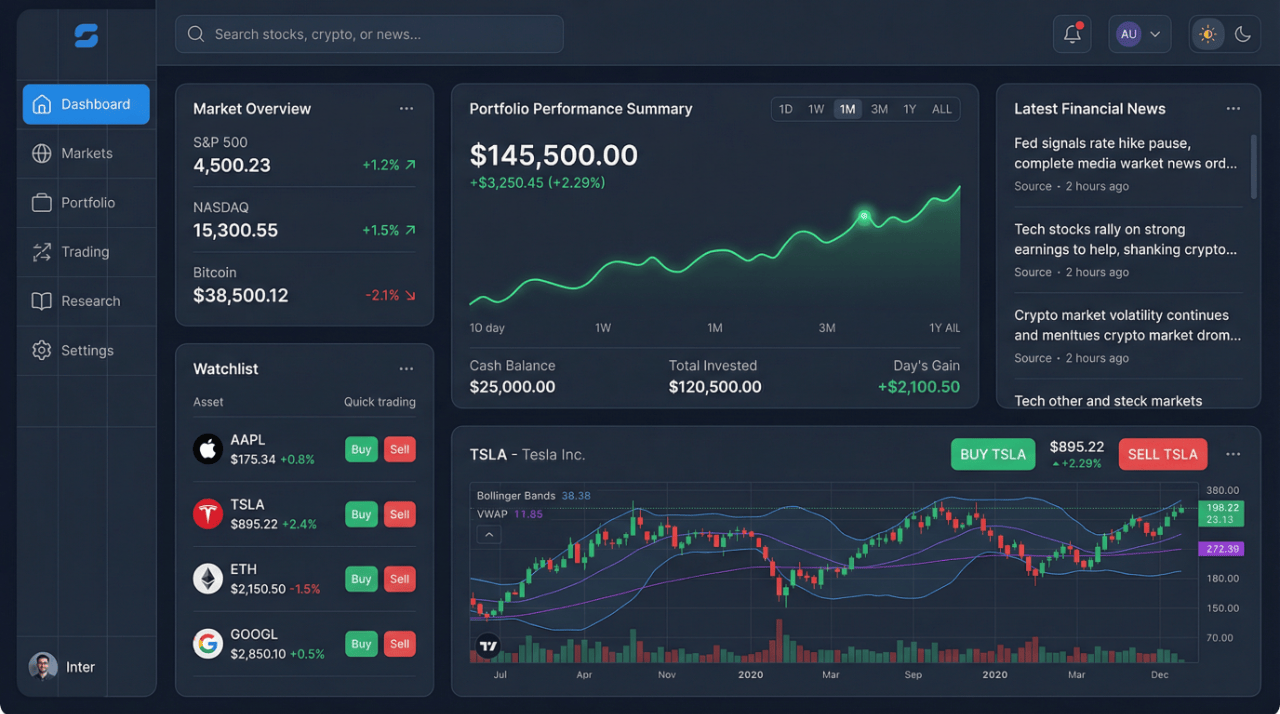Open Tech other and steck markets article
Screen dimensions: 1280x714
coord(1108,401)
